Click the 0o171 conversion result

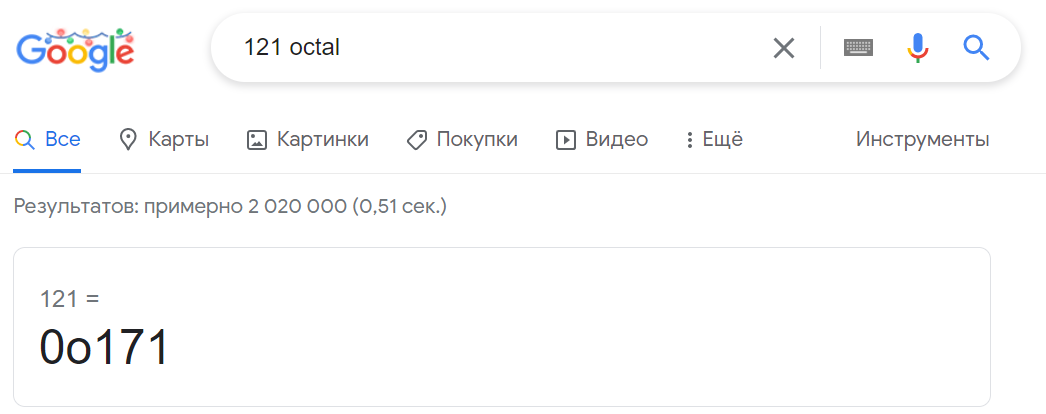click(105, 348)
